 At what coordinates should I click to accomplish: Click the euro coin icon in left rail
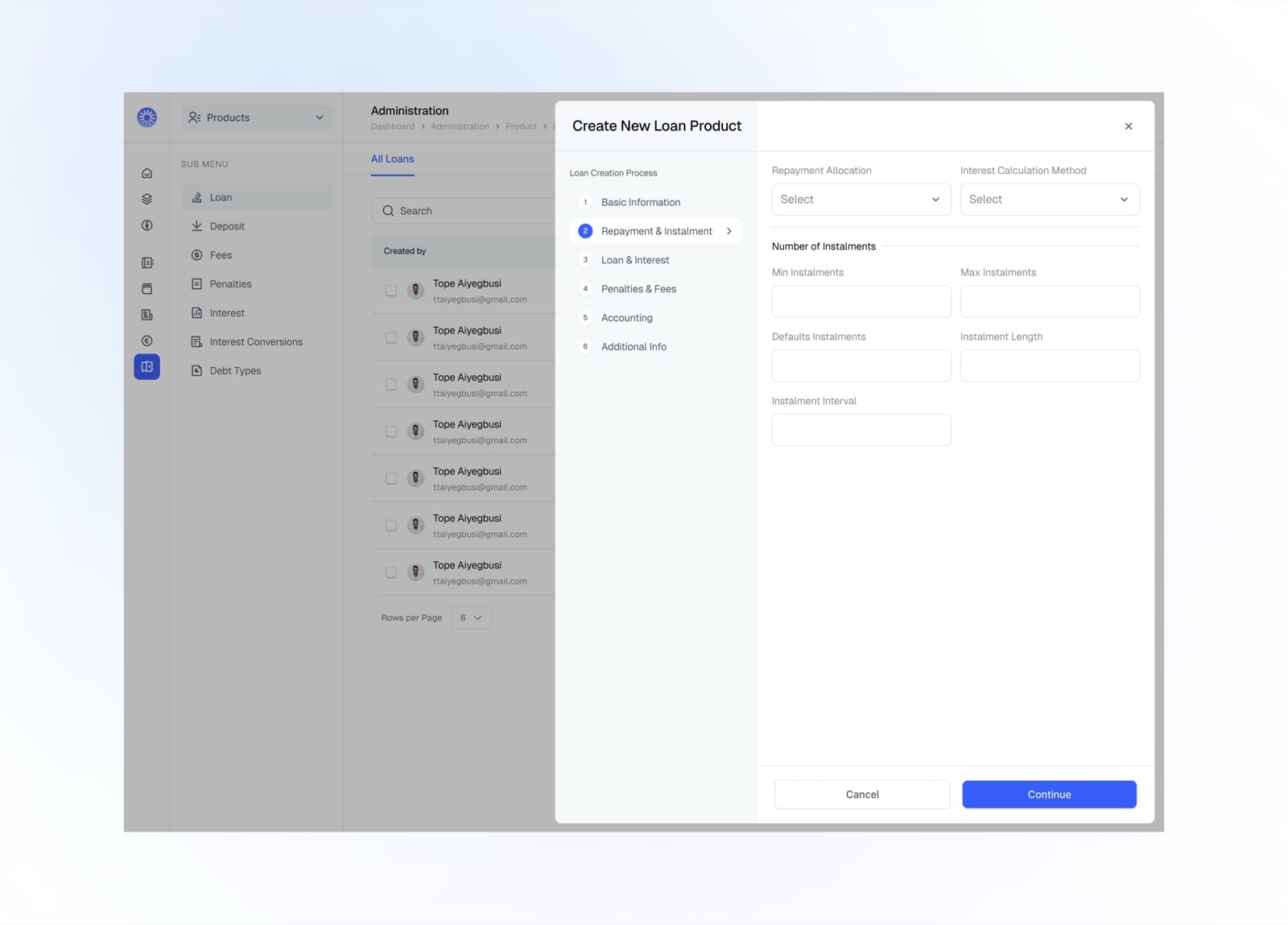click(147, 341)
